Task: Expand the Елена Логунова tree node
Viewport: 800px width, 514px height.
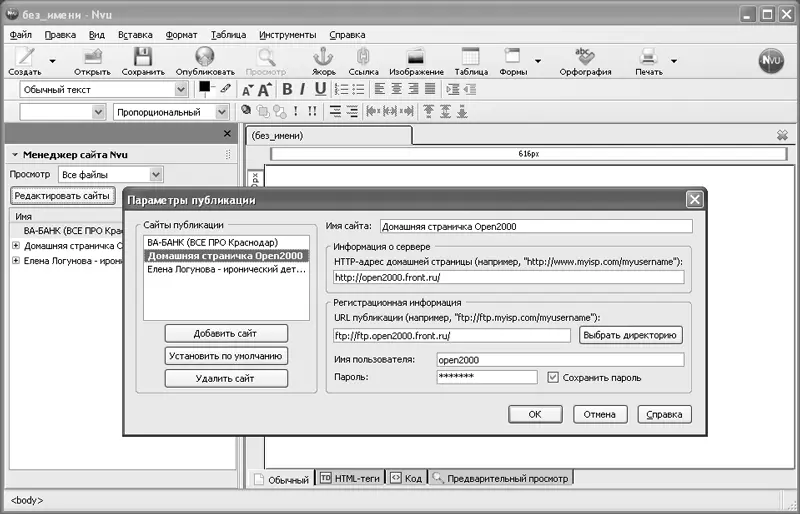Action: (x=16, y=260)
